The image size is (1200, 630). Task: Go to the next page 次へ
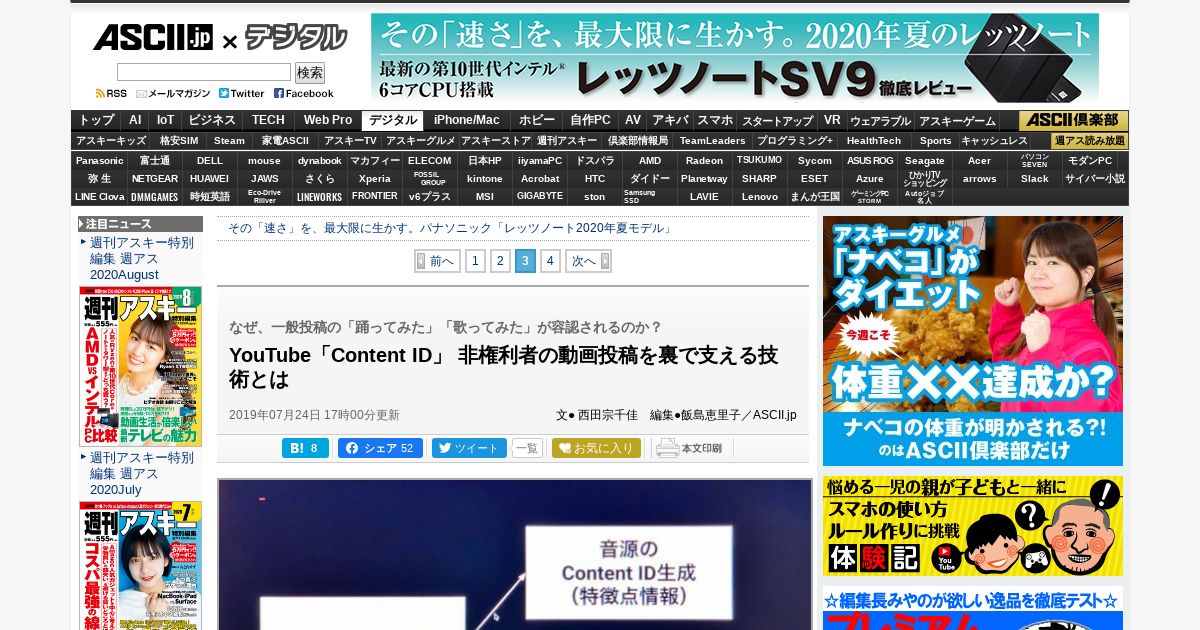588,261
